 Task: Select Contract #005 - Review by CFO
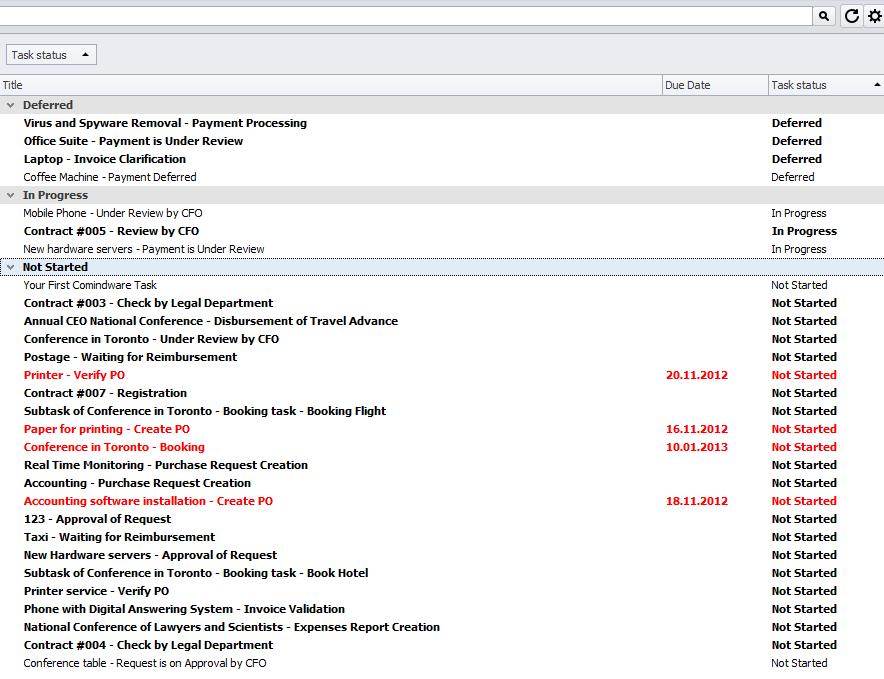pos(113,231)
